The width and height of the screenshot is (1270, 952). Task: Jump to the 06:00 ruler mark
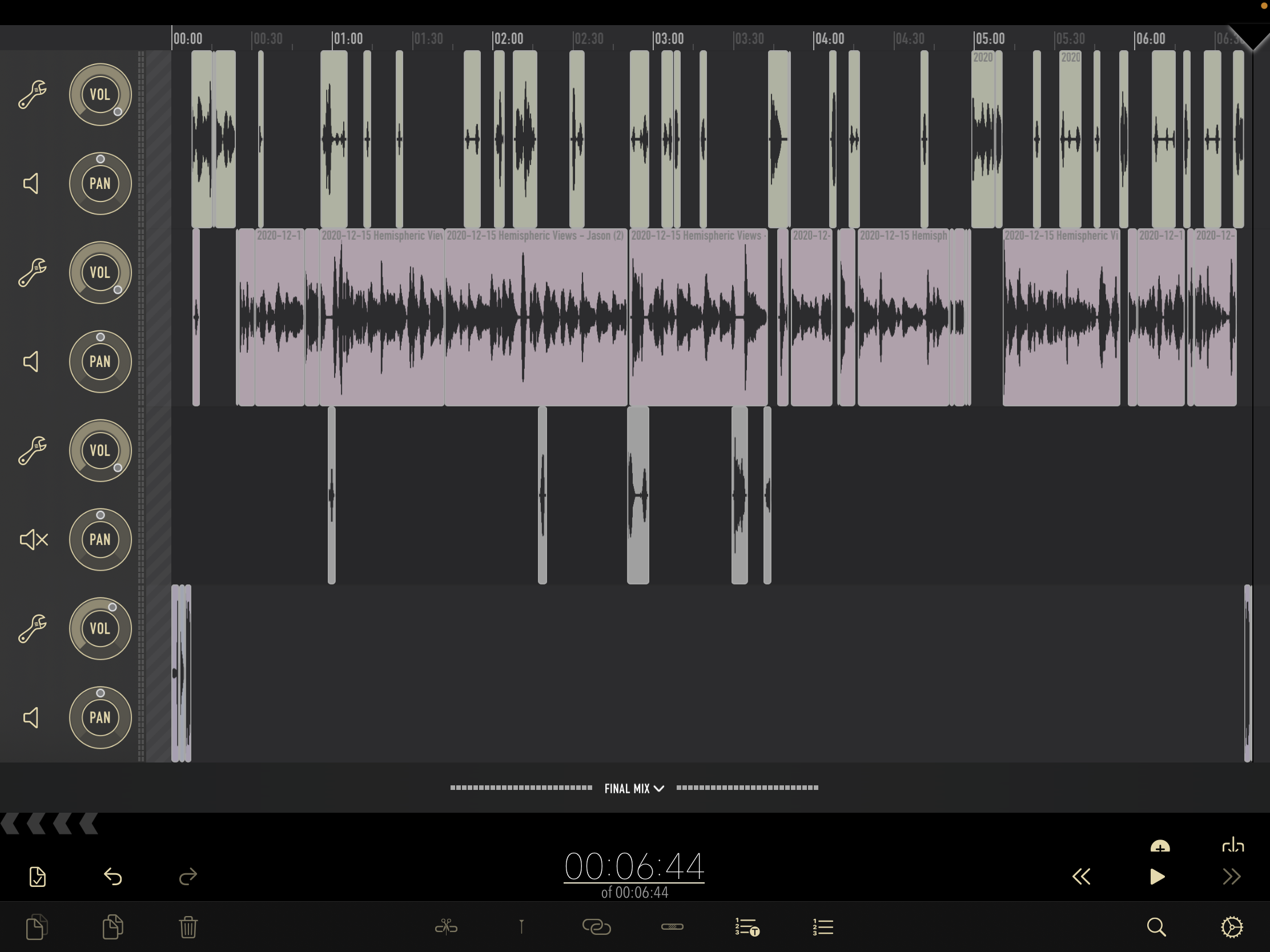pos(1150,39)
